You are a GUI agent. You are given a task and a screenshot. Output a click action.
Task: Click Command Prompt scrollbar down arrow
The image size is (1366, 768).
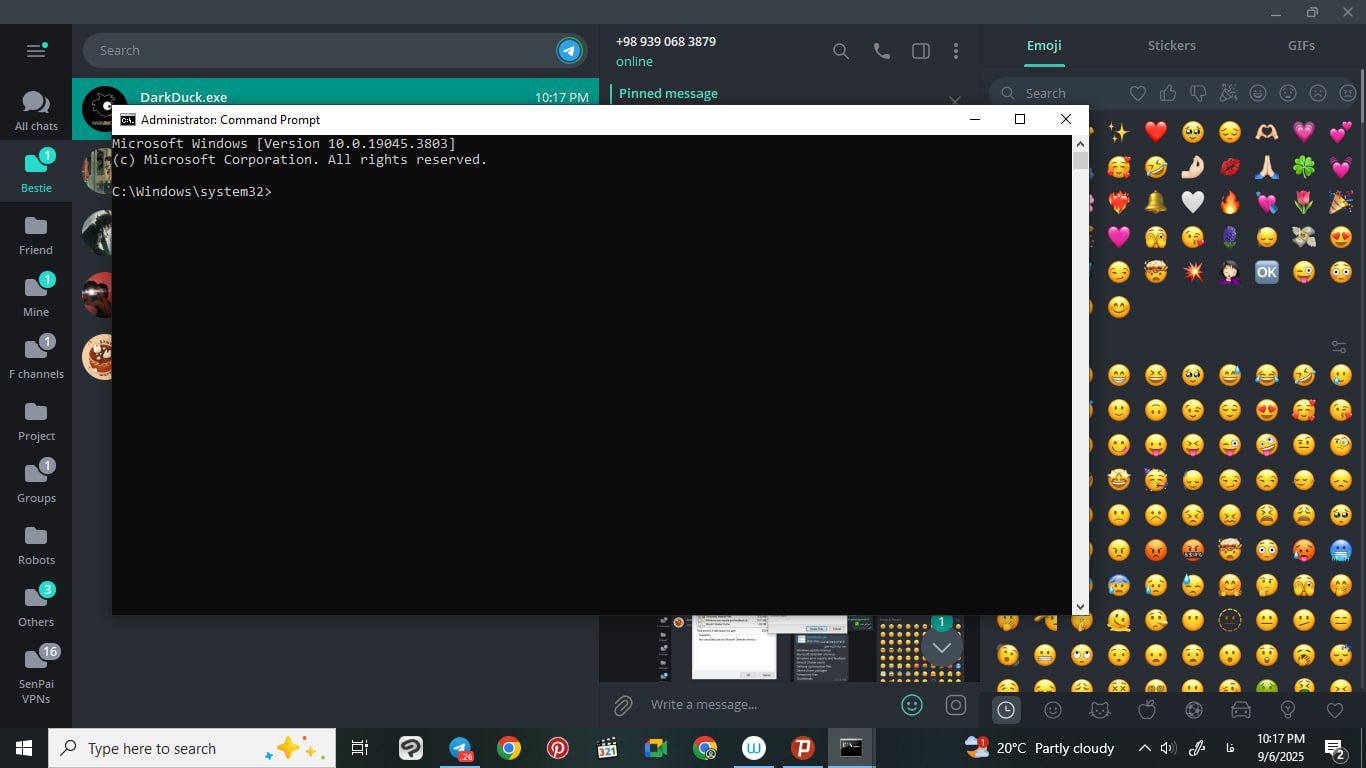pos(1080,606)
